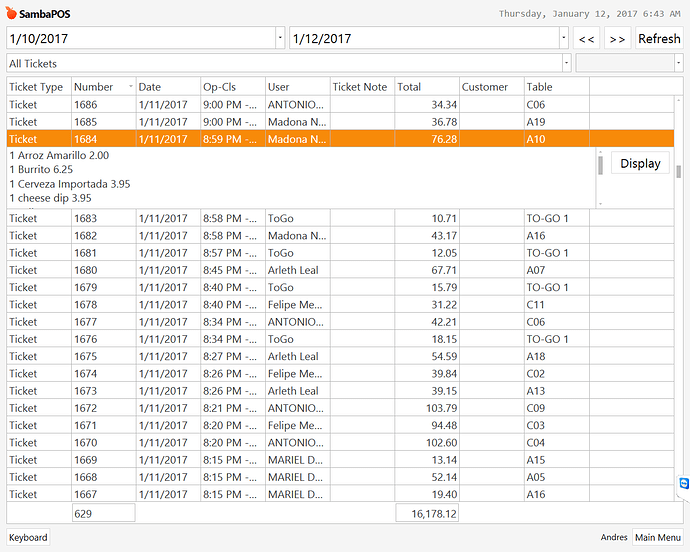
Task: Click total 18.15 on ticket 1676
Action: 444,339
